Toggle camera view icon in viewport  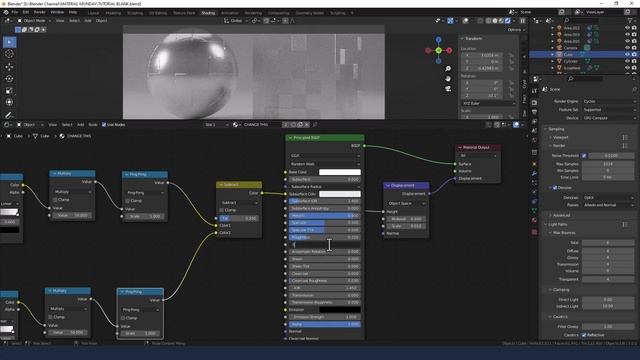[448, 88]
